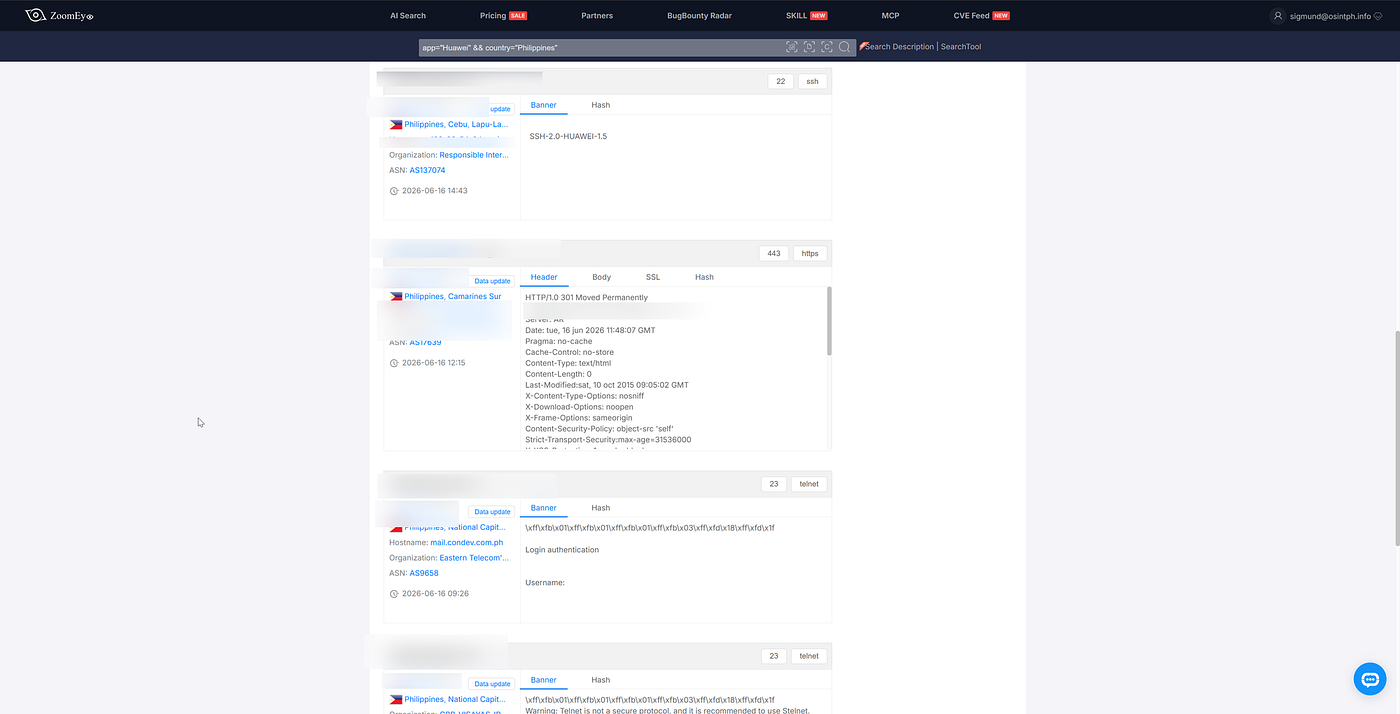
Task: Select Hash tab in bottom telnet result
Action: point(600,680)
